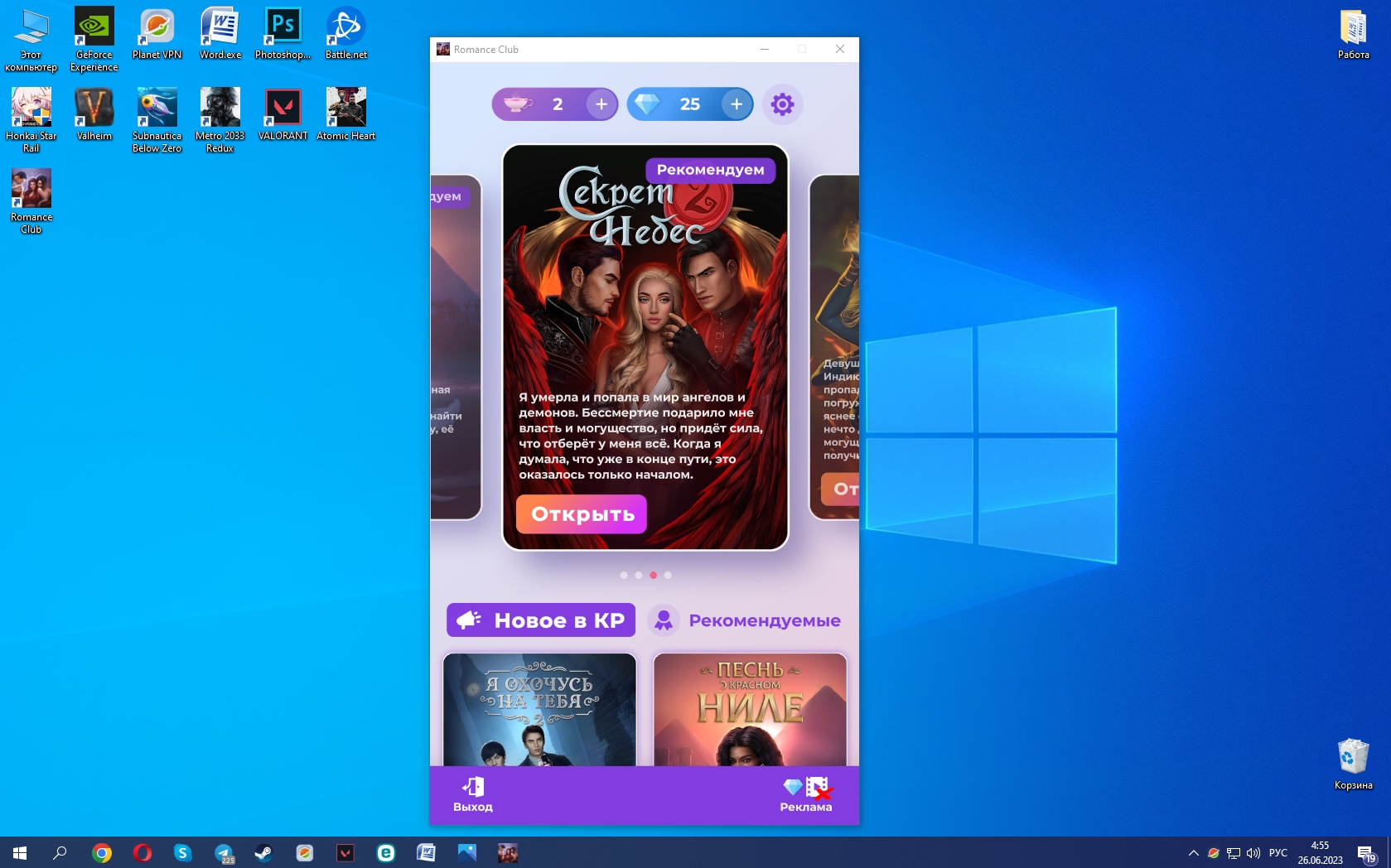Select the VALORANT desktop shortcut
The image size is (1391, 868).
tap(283, 115)
